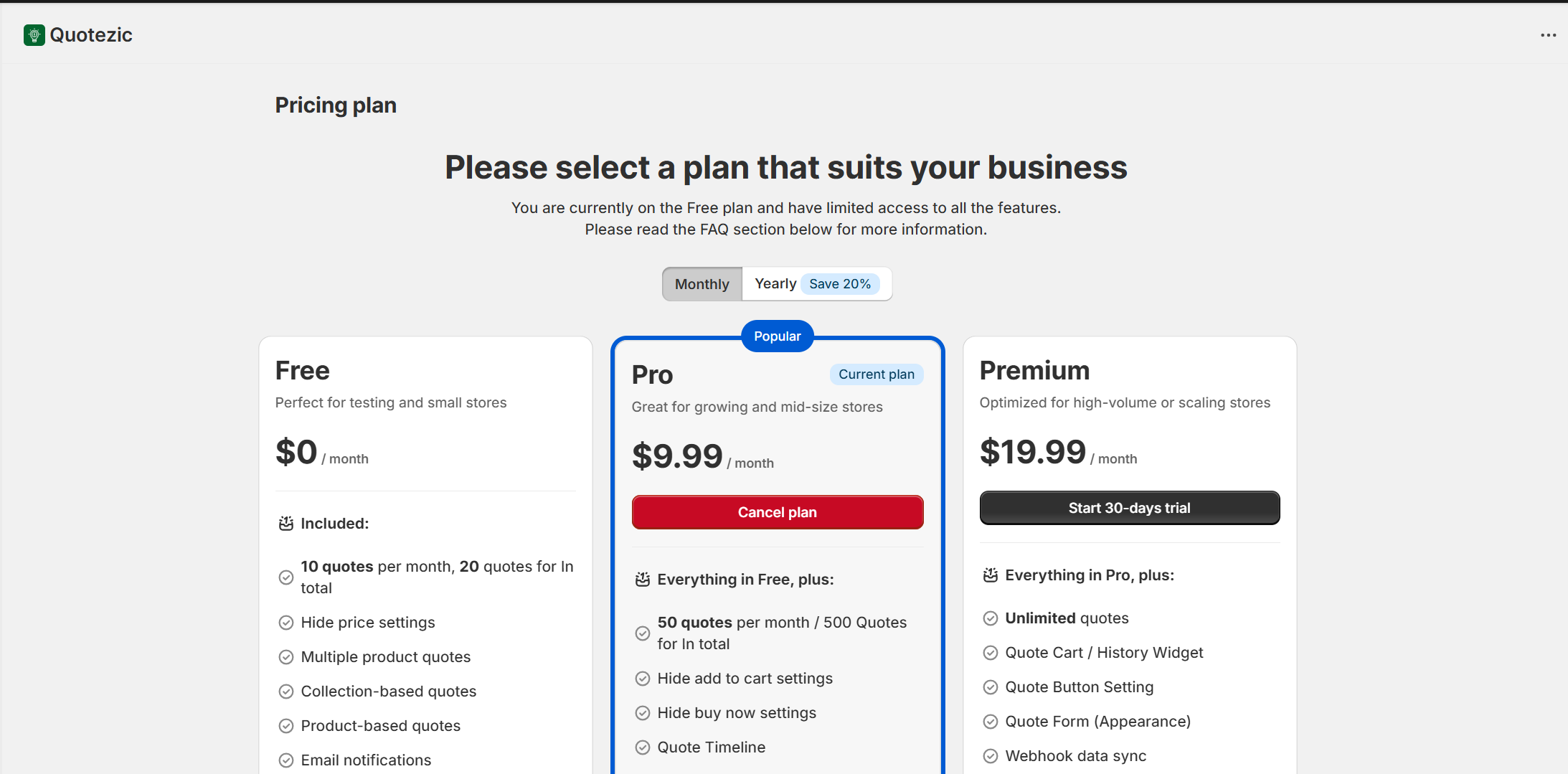Open the three-dot more options menu
The height and width of the screenshot is (774, 1568).
[1548, 35]
